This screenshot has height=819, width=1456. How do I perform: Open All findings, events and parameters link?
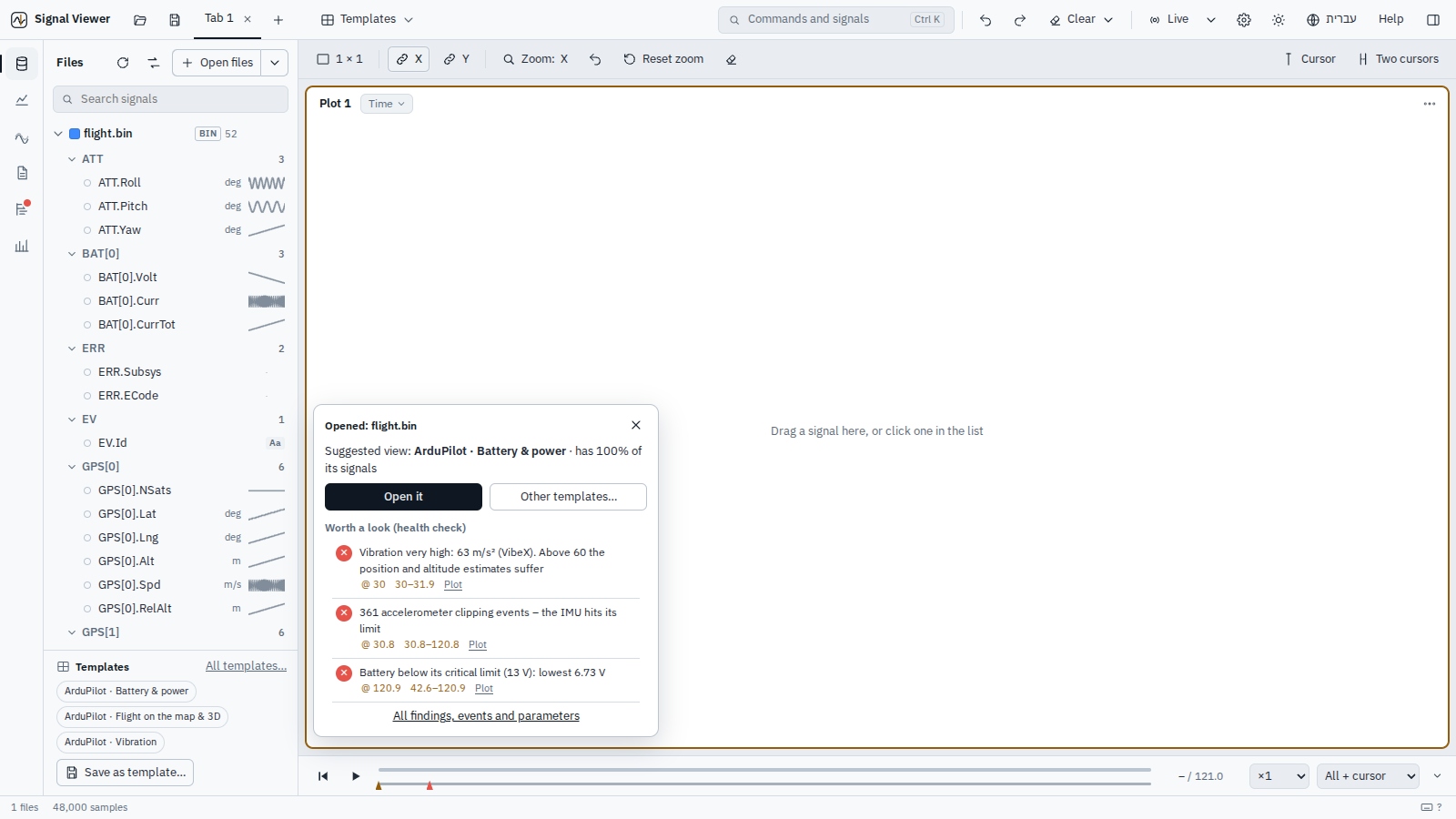coord(486,716)
